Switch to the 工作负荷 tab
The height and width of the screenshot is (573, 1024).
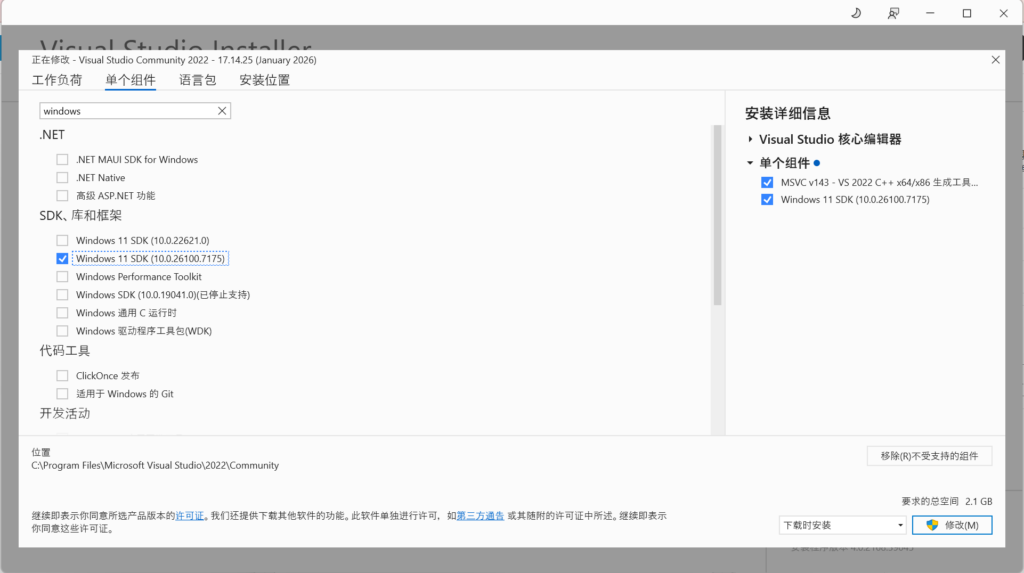point(57,80)
